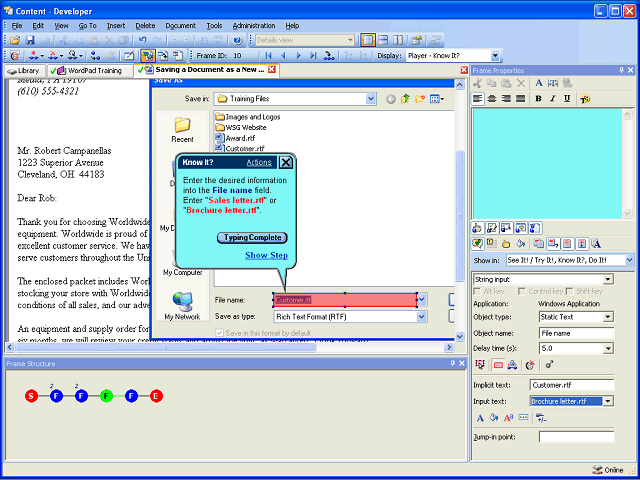
Task: Go to the last frame
Action: pos(313,56)
